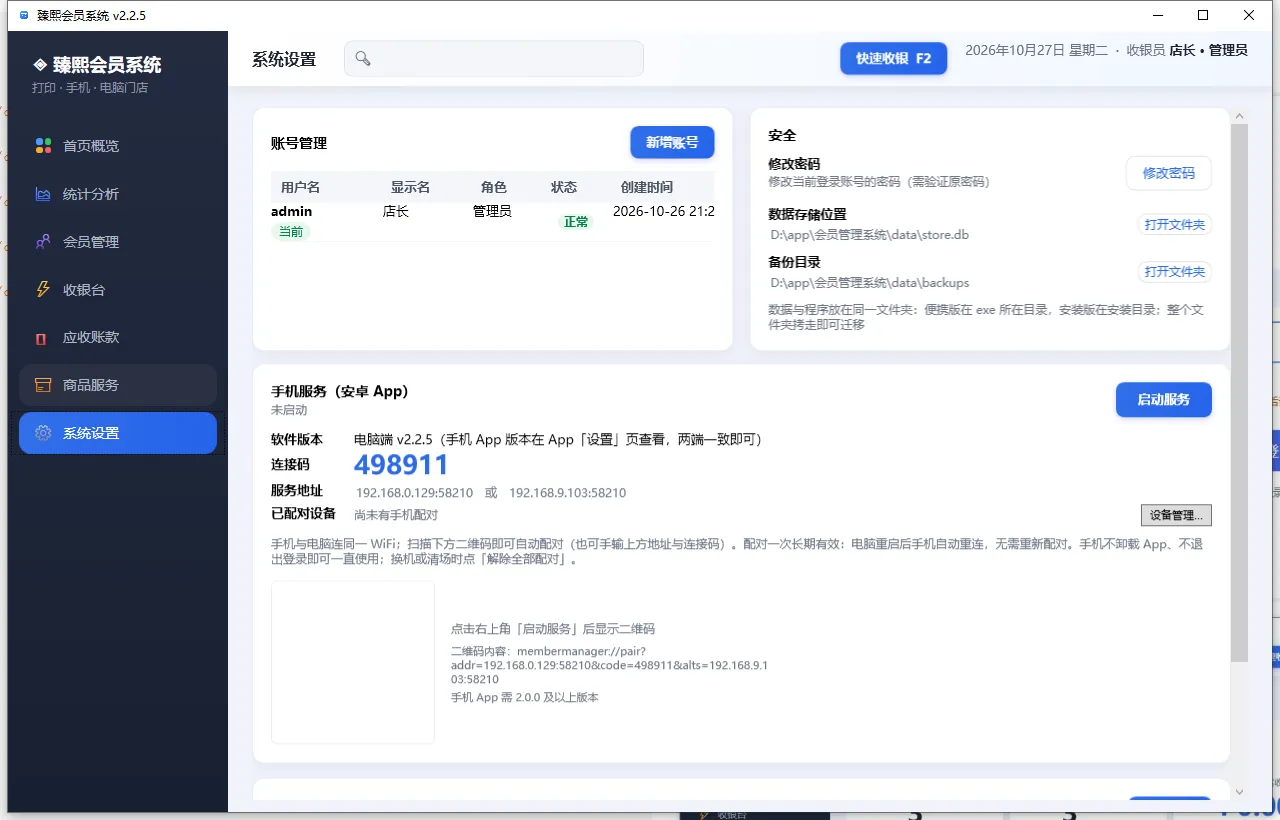Click 快速收银 F2 button
Screen dimensions: 1280x820
[893, 58]
